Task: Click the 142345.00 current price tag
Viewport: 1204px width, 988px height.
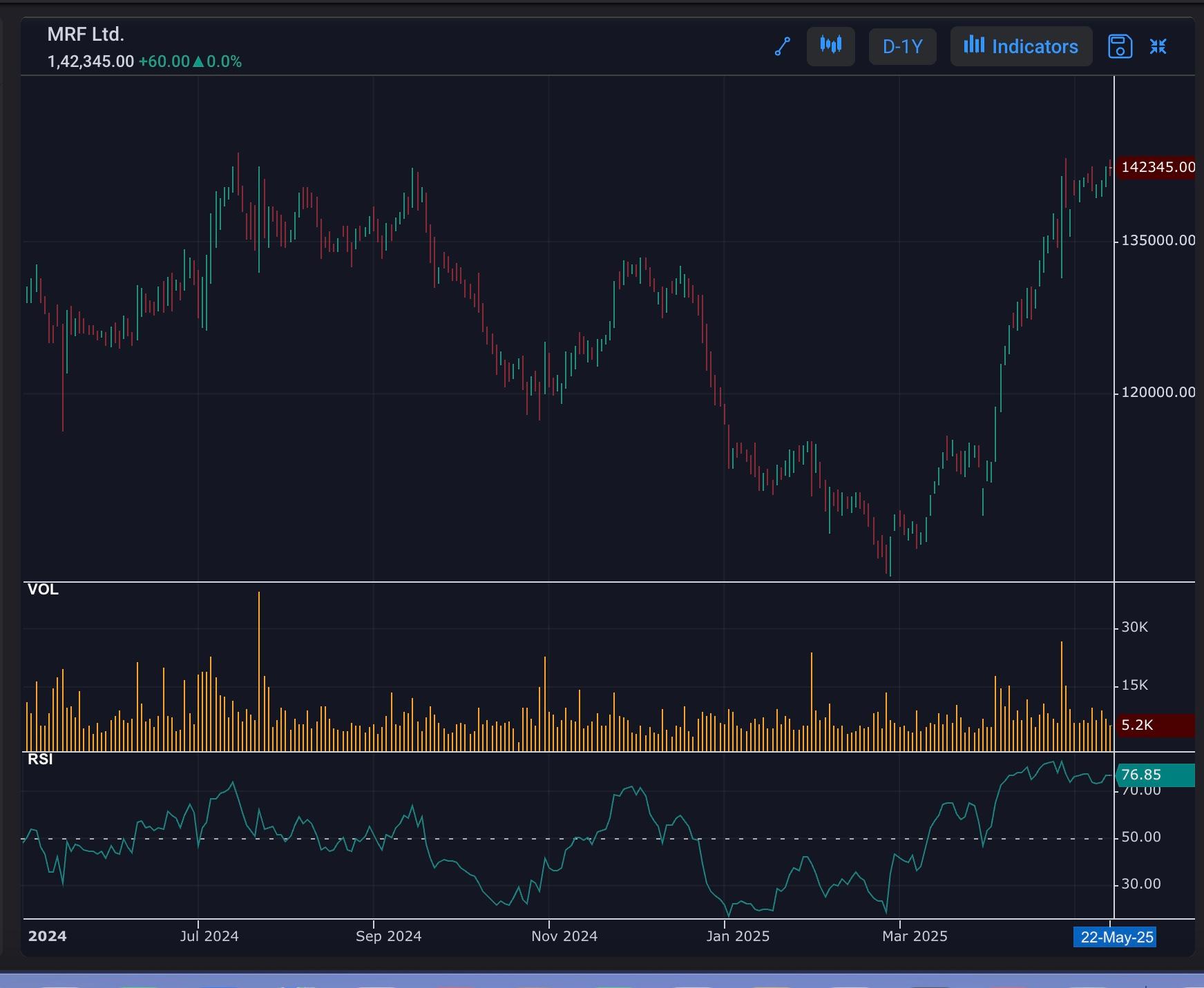Action: (x=1156, y=167)
